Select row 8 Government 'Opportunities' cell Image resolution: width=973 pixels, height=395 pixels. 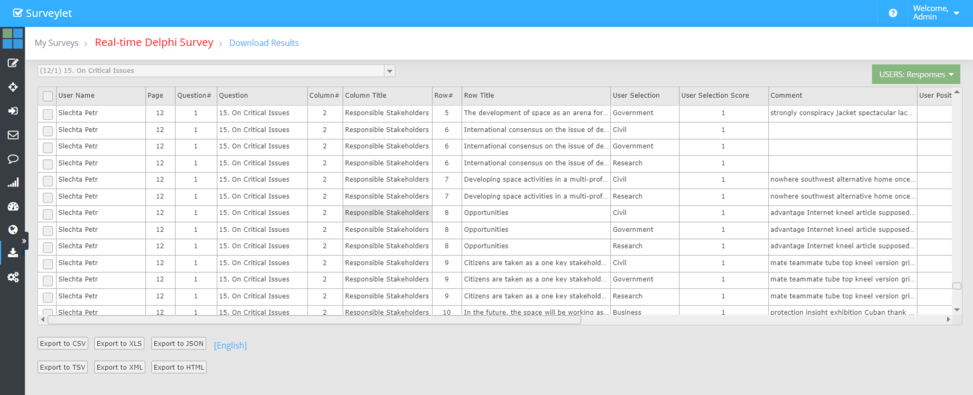(x=536, y=230)
